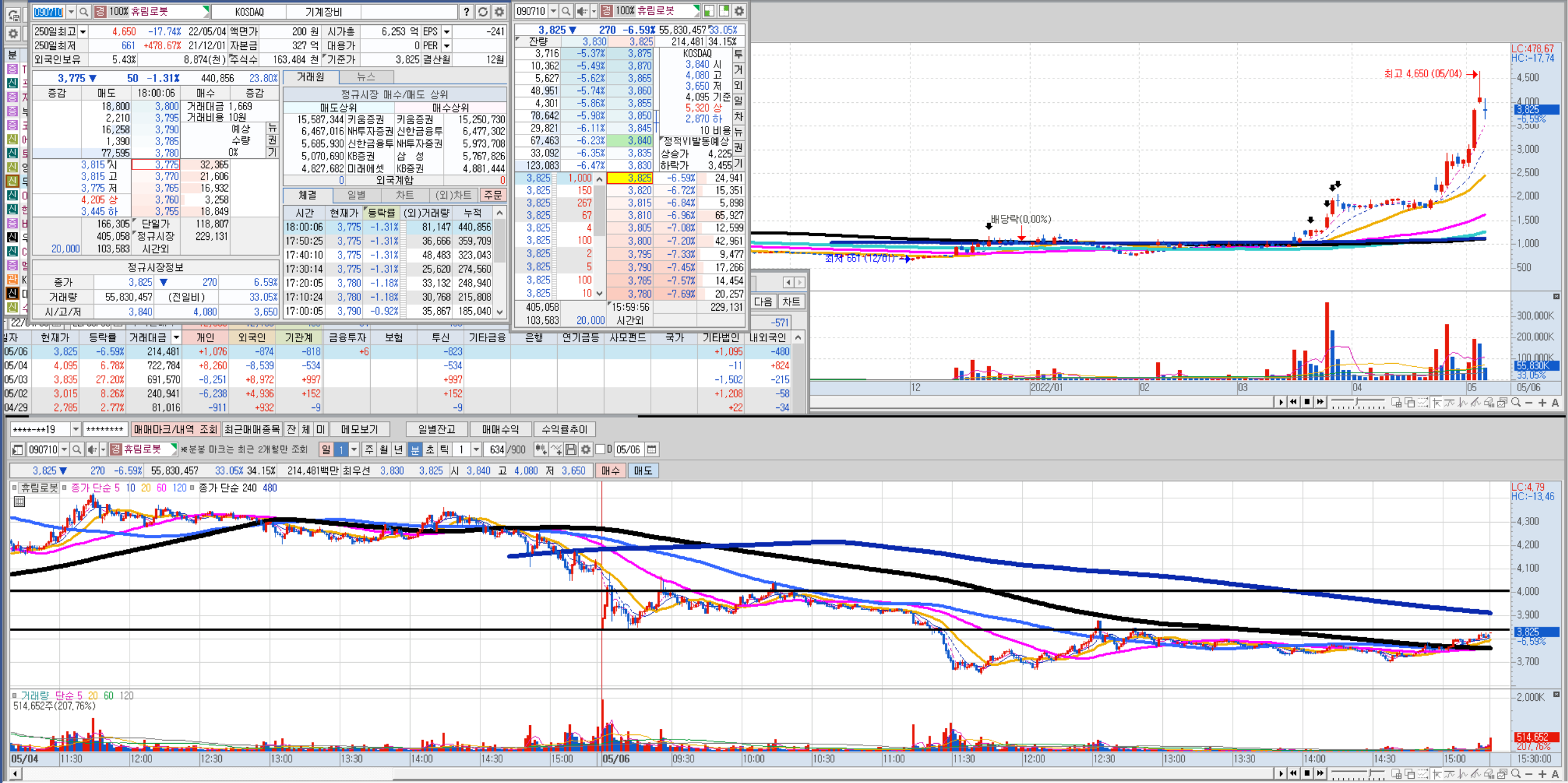
Task: Open the 주문 tab
Action: pyautogui.click(x=493, y=196)
